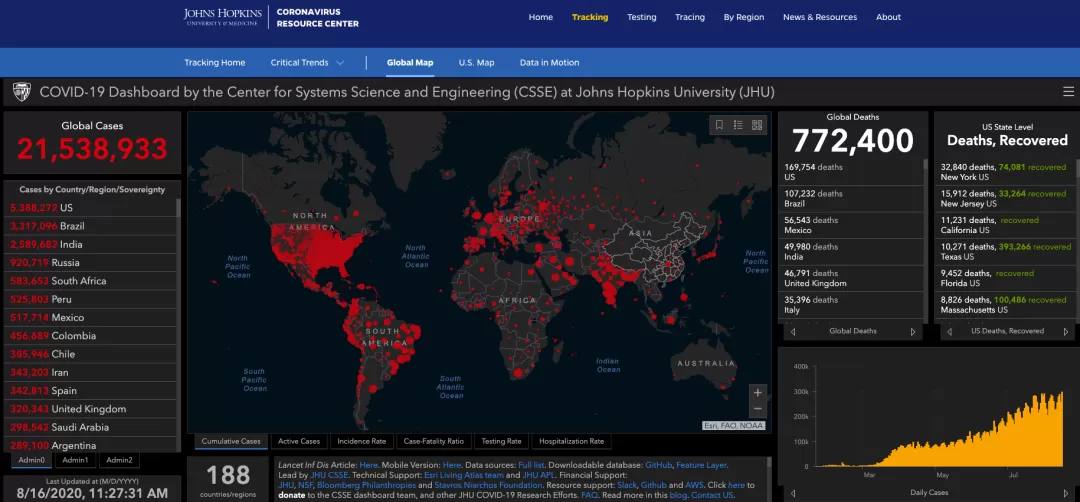Zoom in the map with plus button
This screenshot has width=1080, height=502.
pyautogui.click(x=758, y=393)
